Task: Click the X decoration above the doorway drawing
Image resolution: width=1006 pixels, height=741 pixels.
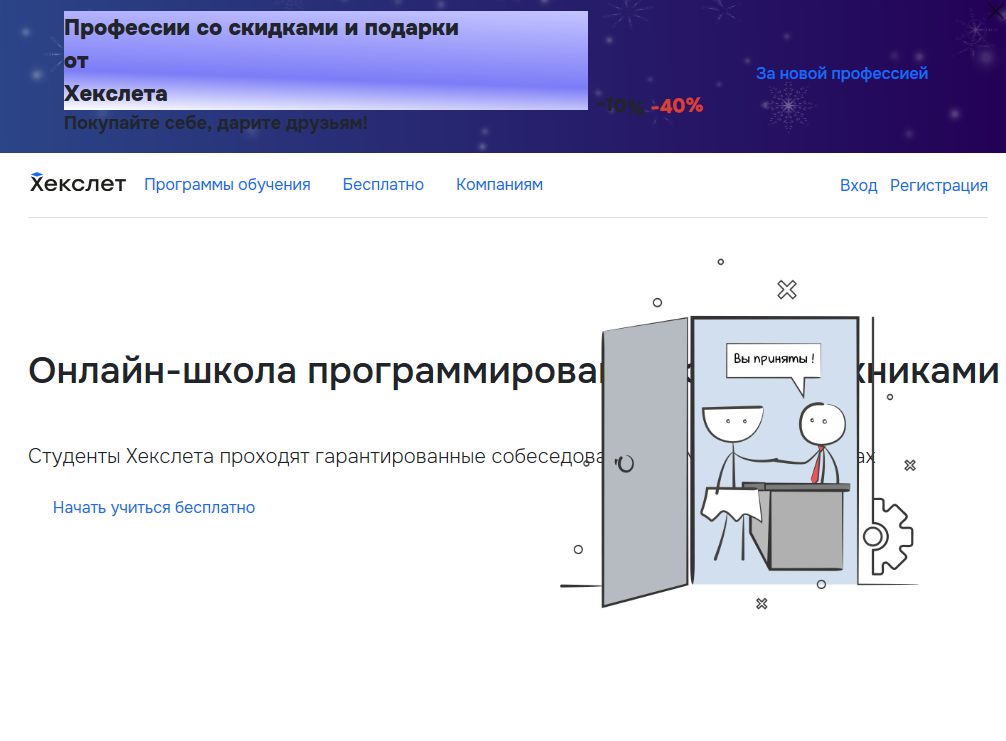Action: click(786, 291)
